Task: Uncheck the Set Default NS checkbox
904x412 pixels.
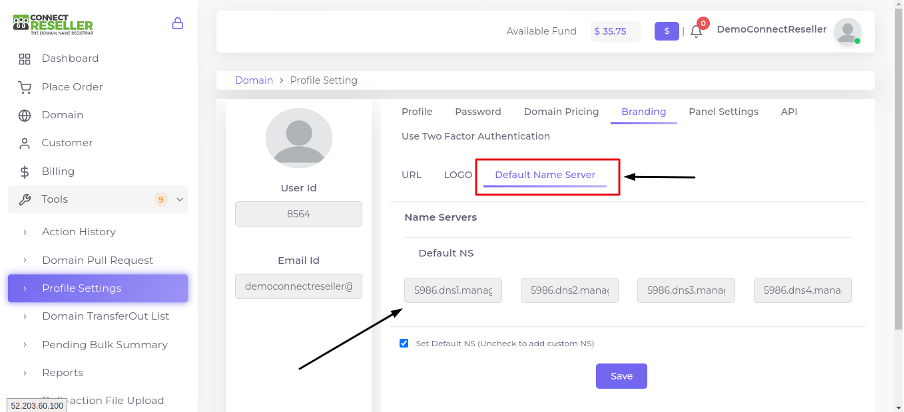Action: pyautogui.click(x=404, y=343)
